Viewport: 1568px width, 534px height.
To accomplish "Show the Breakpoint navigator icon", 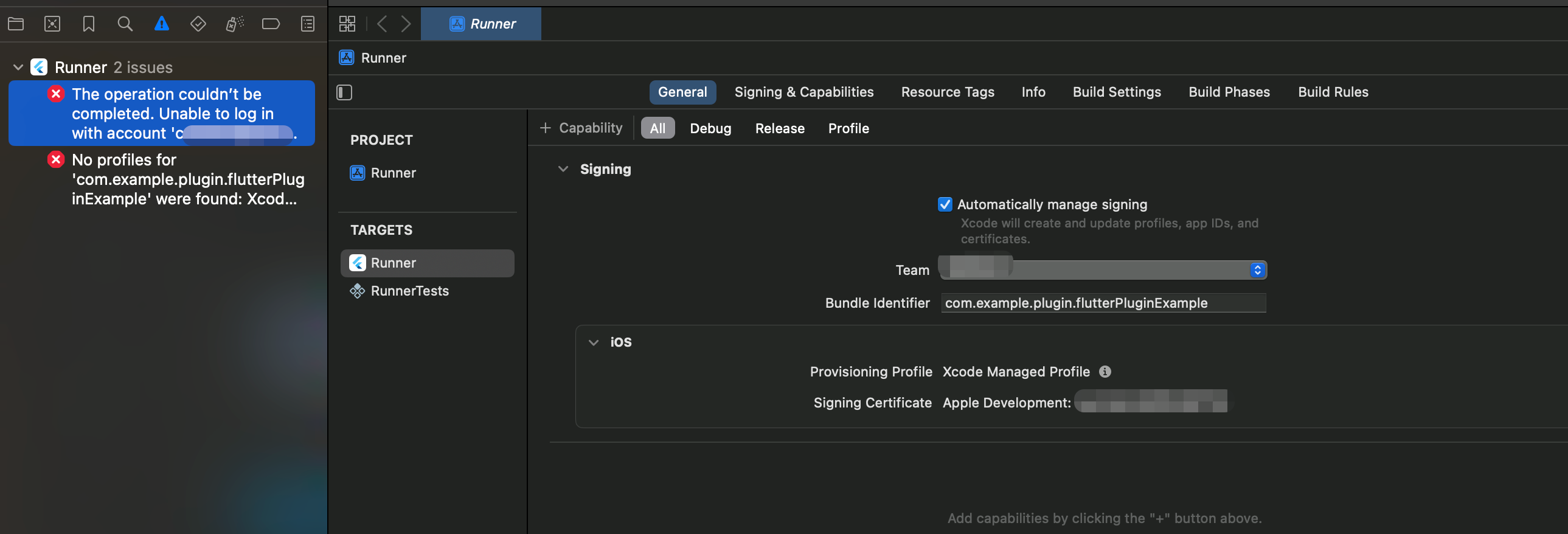I will (271, 24).
